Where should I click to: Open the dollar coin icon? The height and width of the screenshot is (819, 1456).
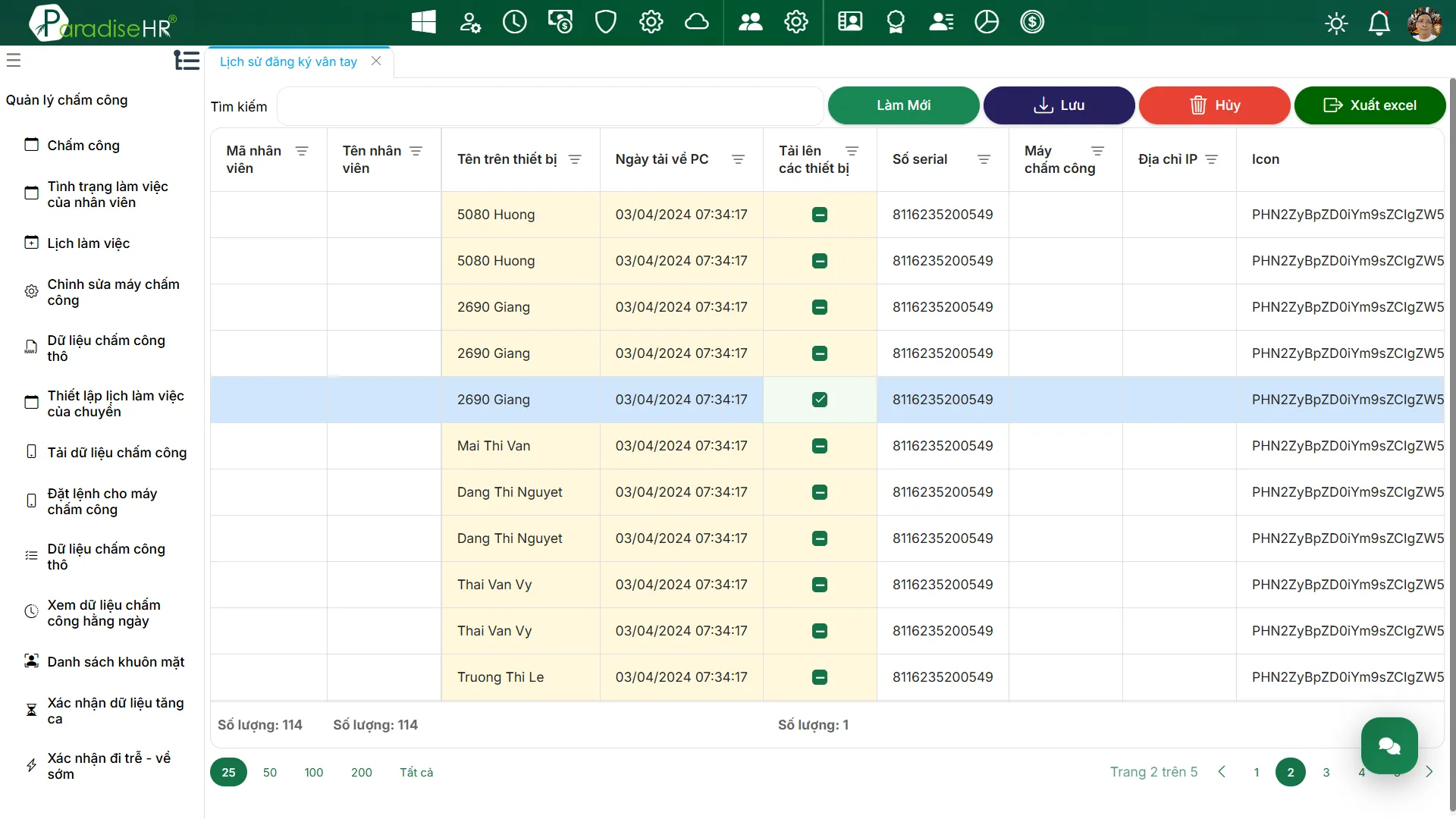(1032, 22)
